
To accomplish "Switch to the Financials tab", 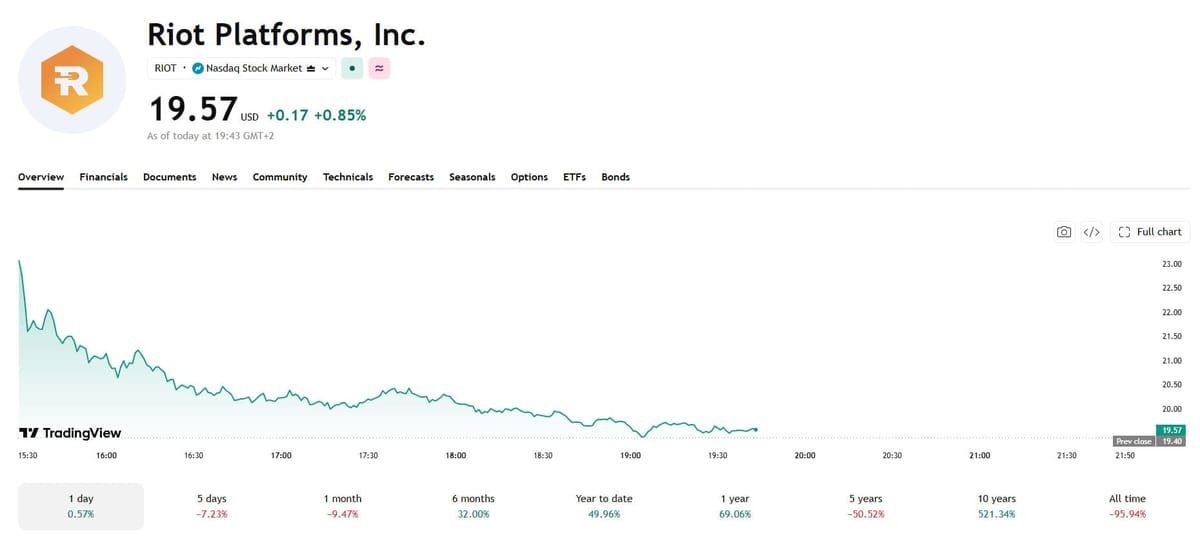I will 103,177.
